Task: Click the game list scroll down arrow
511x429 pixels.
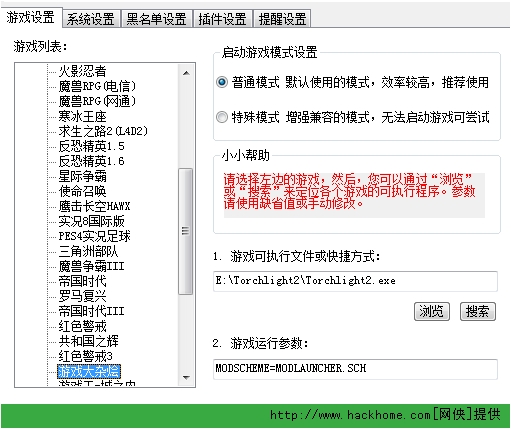Action: coord(186,378)
